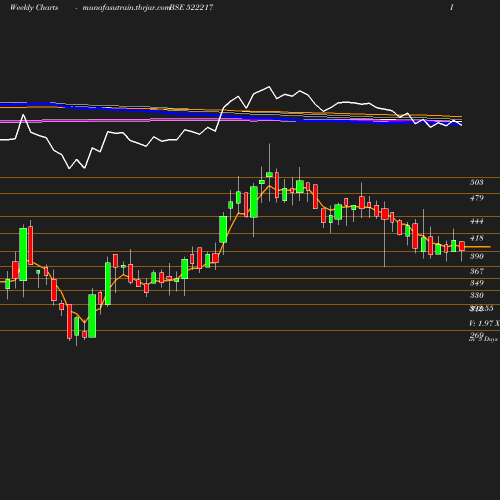Click the 444 price level label
Viewport: 500px width, 500px height.
coord(477,221)
